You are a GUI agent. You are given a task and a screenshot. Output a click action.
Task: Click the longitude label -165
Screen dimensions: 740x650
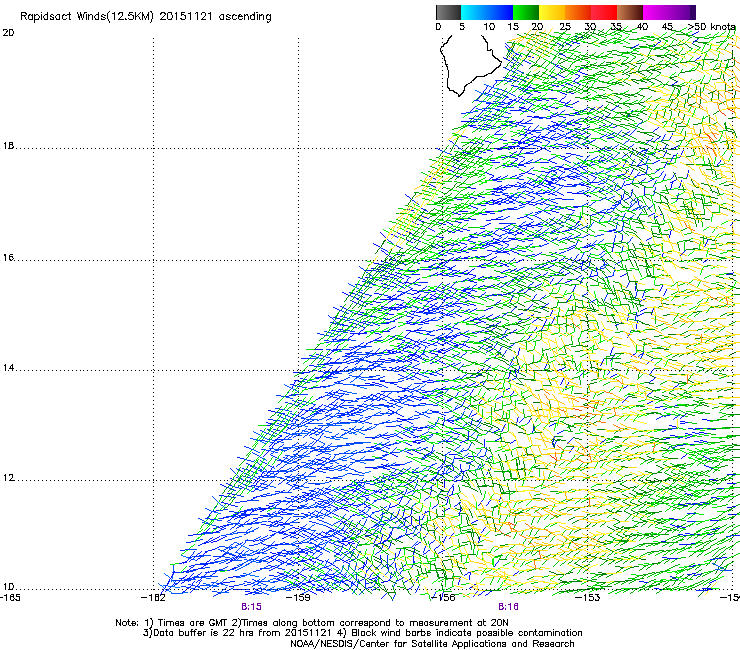[x=10, y=597]
